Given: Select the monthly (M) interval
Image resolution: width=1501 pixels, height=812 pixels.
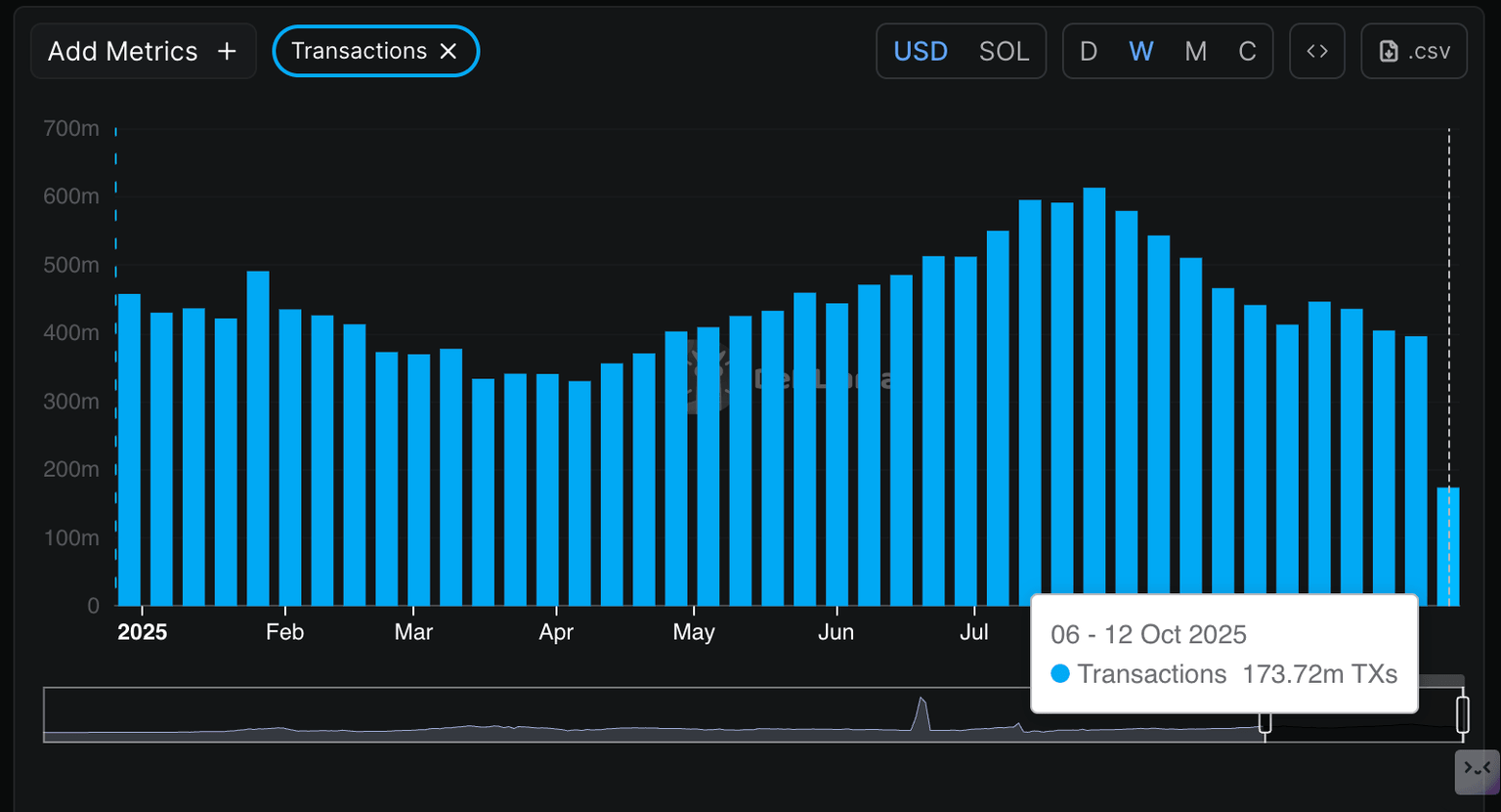Looking at the screenshot, I should coord(1195,52).
